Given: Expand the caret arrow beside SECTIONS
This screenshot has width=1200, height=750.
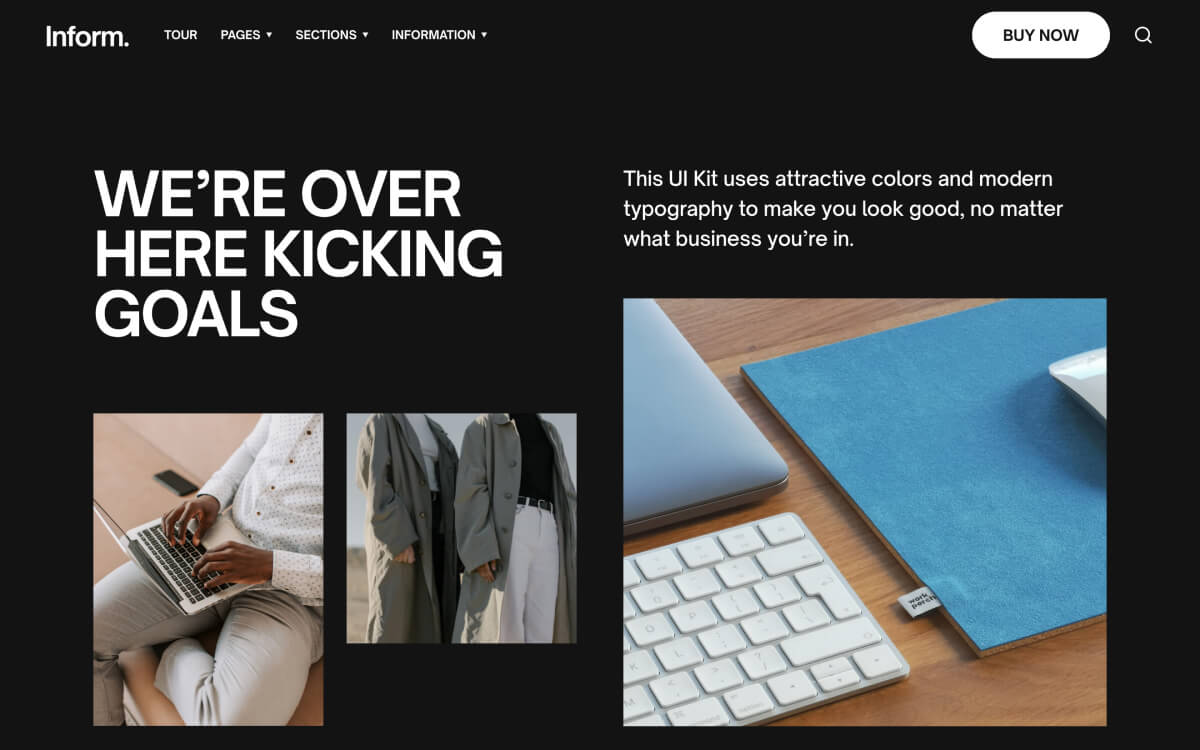Looking at the screenshot, I should [x=365, y=35].
